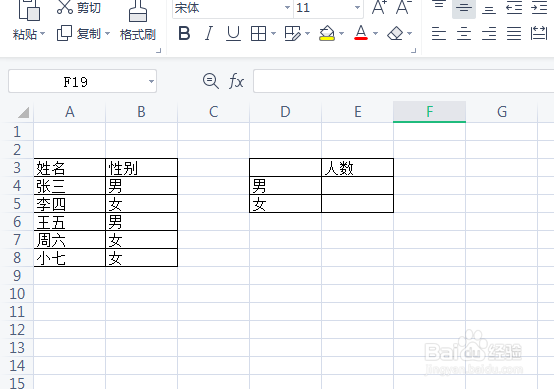Select row 12 header
Viewport: 554px width, 389px height.
[x=17, y=330]
